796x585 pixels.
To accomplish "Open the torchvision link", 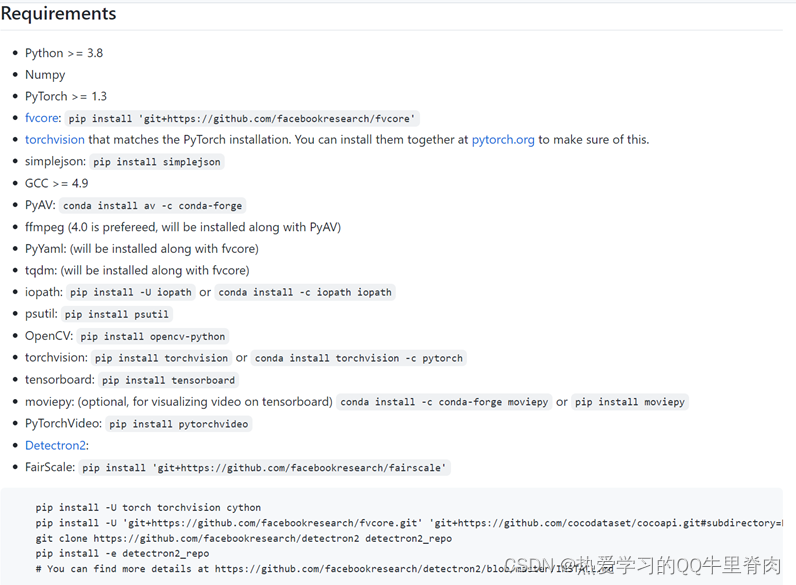I will [55, 140].
